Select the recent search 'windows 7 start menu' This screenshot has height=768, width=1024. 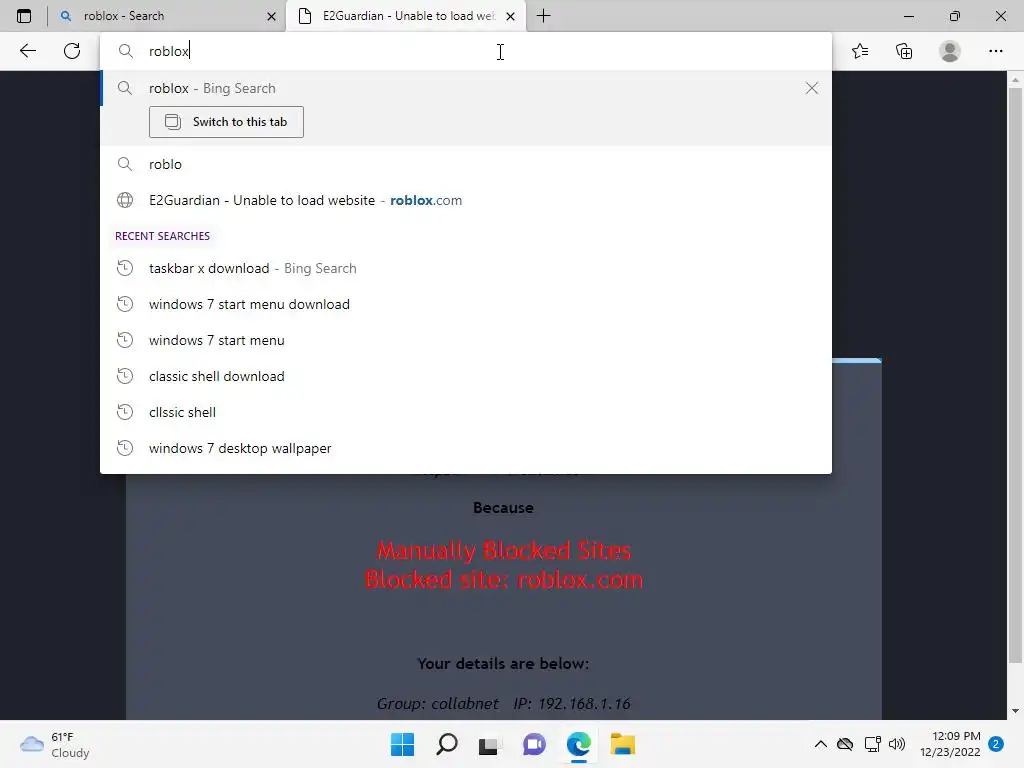pos(466,340)
